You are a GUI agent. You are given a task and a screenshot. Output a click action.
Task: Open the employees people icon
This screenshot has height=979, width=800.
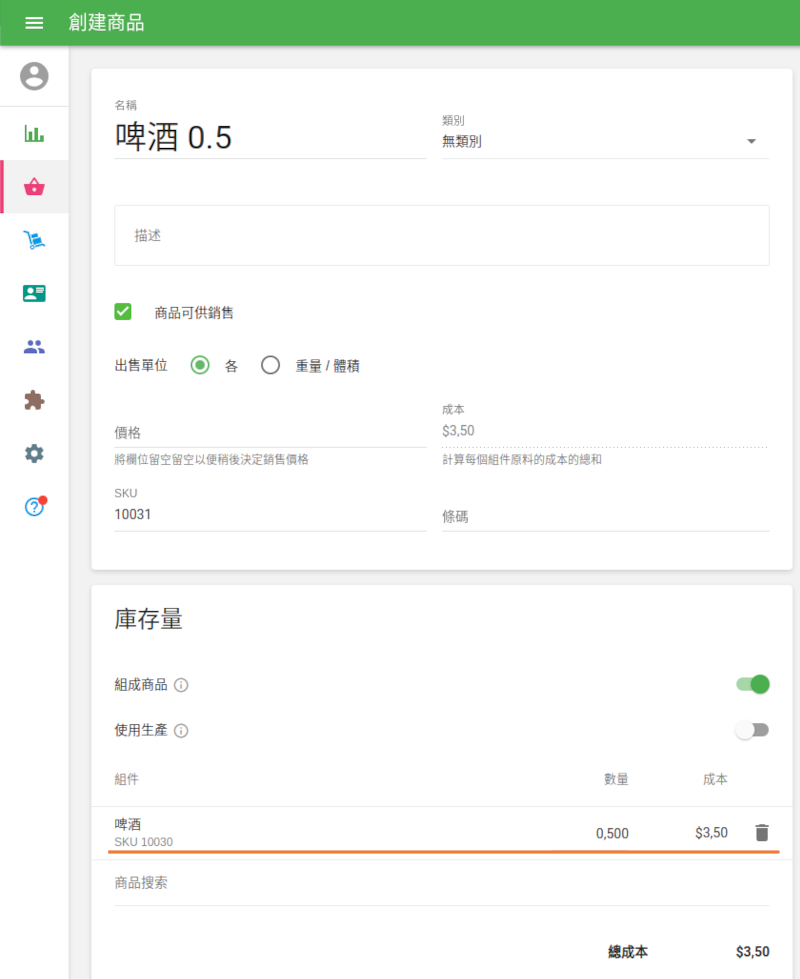tap(35, 346)
